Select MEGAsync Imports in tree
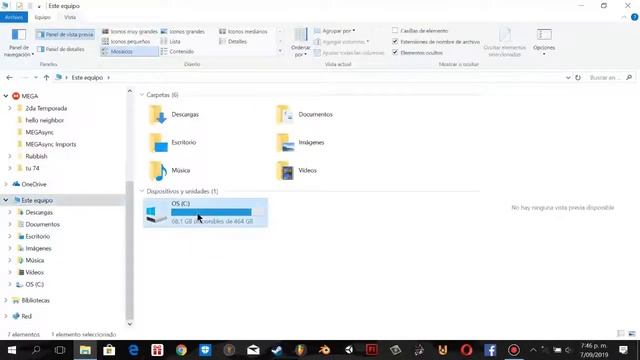The image size is (640, 360). point(51,144)
